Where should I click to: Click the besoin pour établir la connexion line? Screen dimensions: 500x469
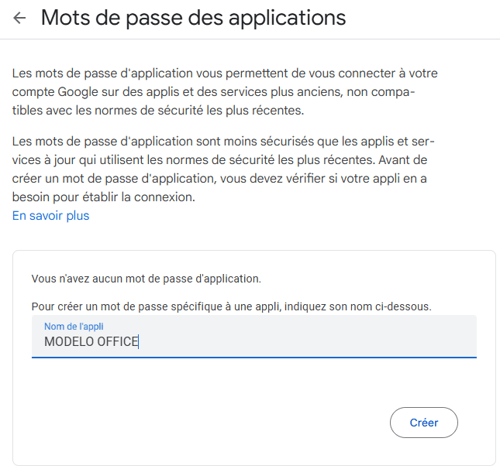coord(104,197)
